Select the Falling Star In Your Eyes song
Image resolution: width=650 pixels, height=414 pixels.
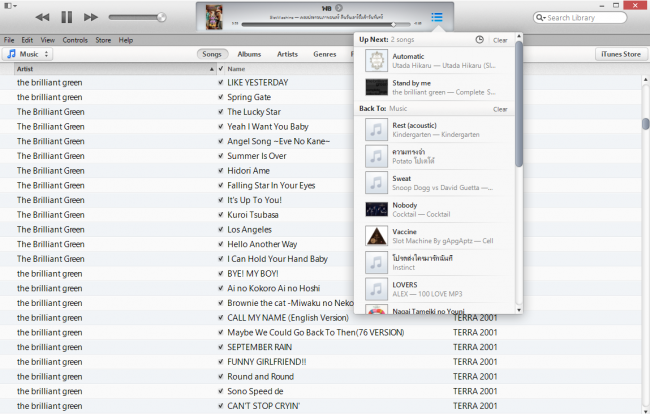(271, 185)
